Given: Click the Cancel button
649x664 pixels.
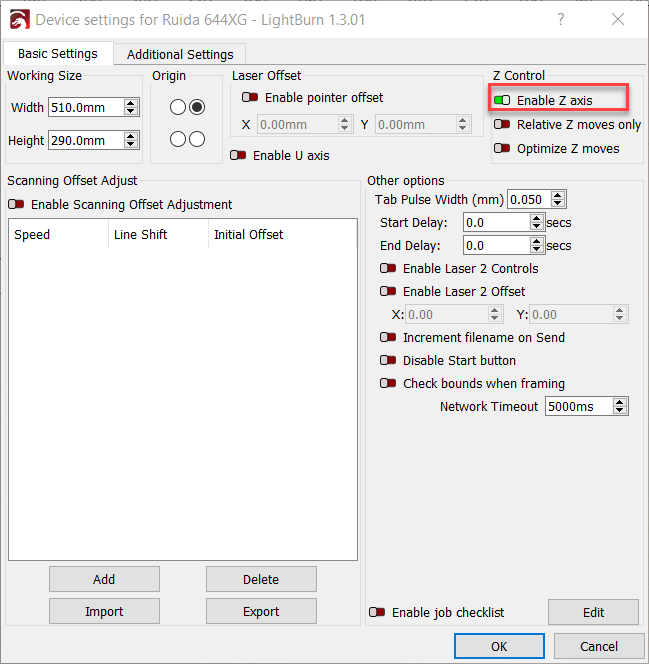Looking at the screenshot, I should (x=599, y=646).
